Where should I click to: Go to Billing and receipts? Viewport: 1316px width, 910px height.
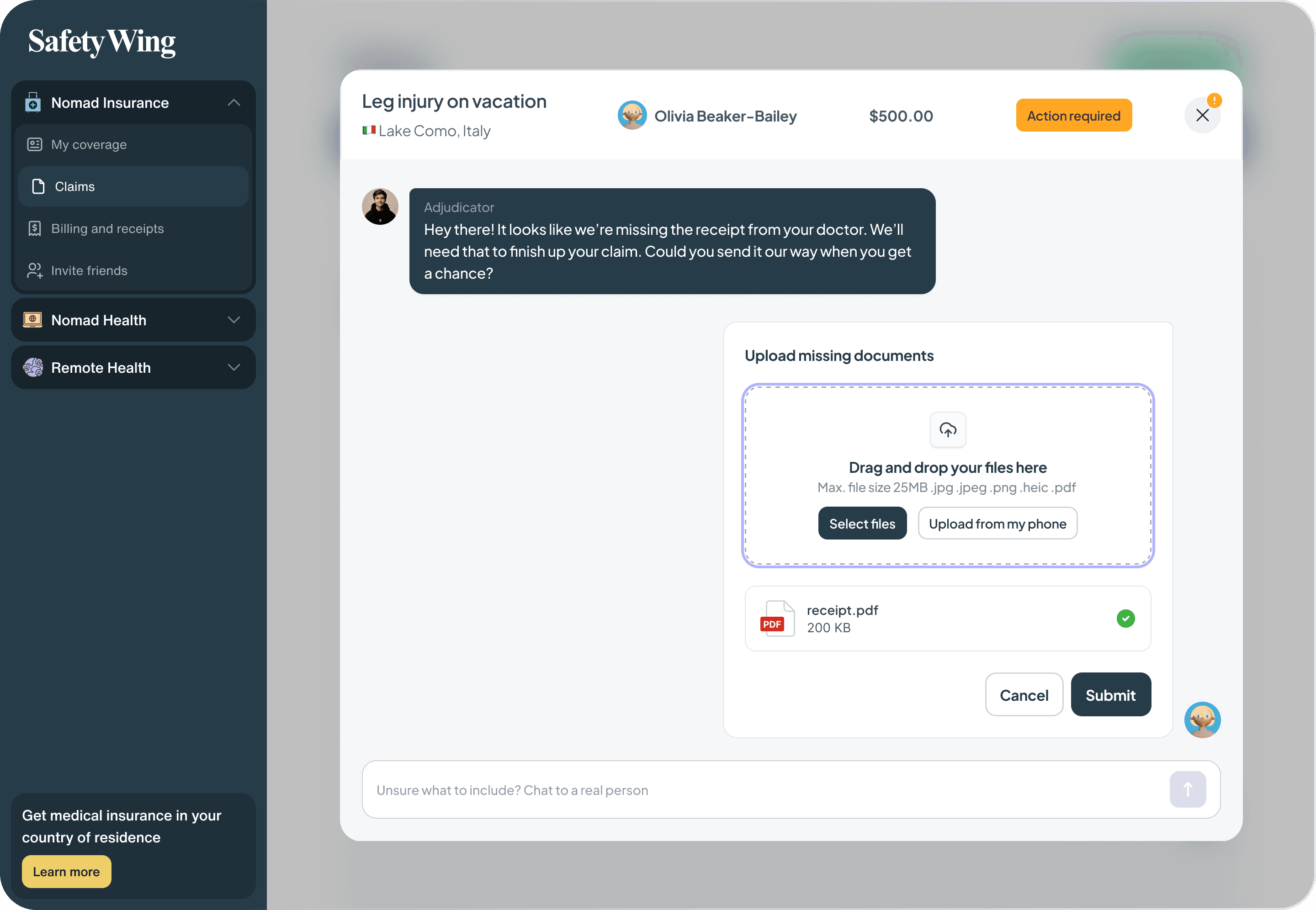(x=107, y=228)
